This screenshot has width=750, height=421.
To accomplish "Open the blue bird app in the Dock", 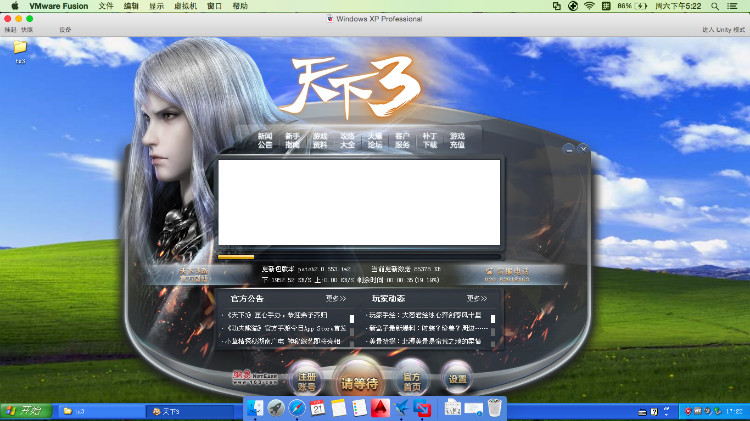I will tap(401, 408).
